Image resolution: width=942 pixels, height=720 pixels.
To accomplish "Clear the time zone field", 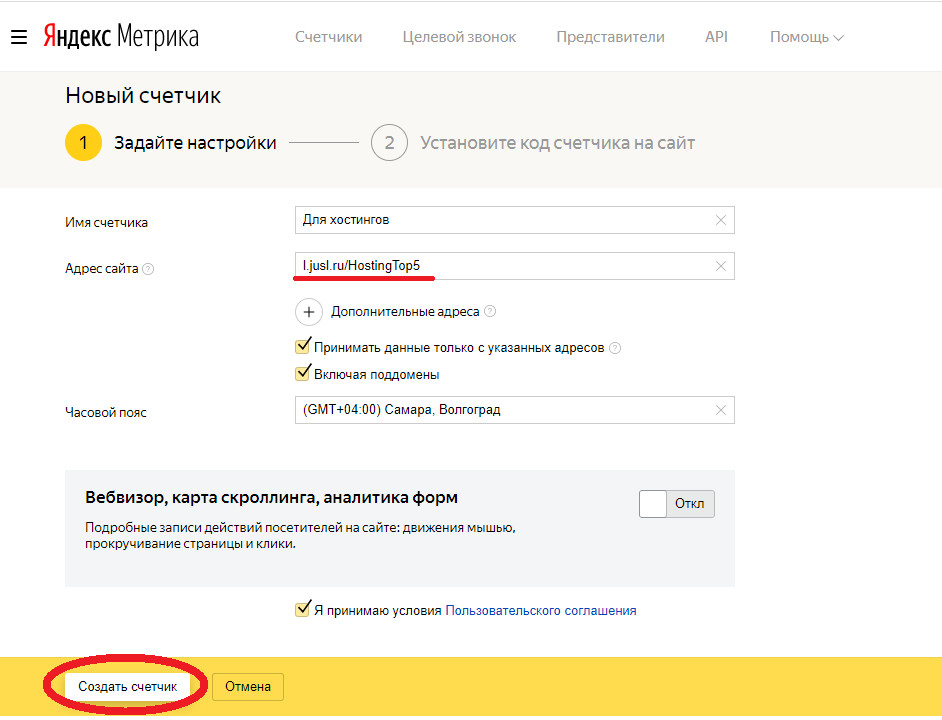I will click(x=720, y=410).
